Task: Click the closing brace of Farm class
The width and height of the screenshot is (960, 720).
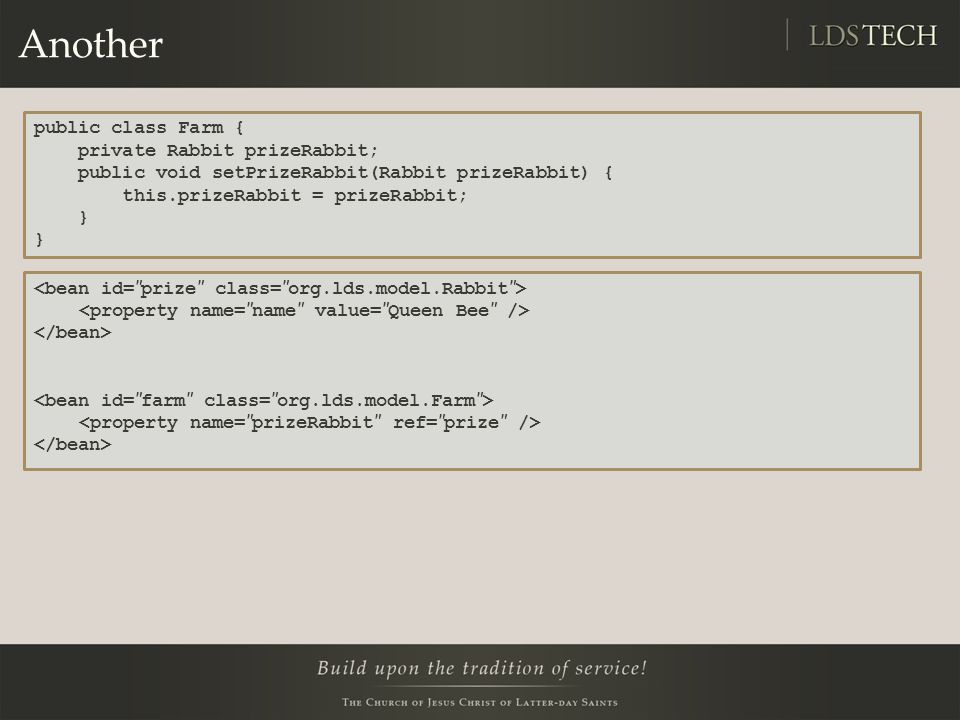Action: 39,239
